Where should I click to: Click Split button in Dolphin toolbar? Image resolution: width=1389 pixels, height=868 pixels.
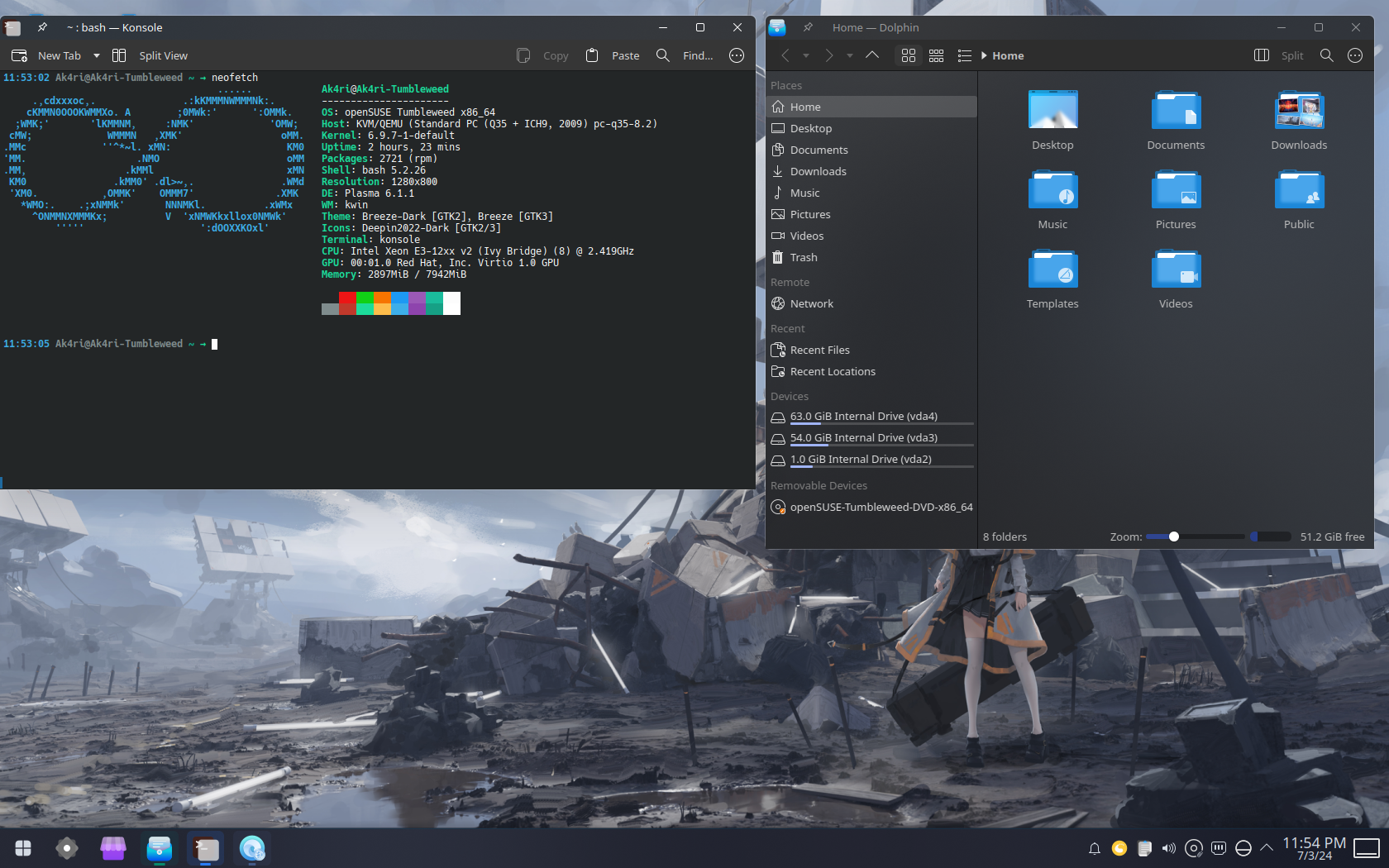1279,55
